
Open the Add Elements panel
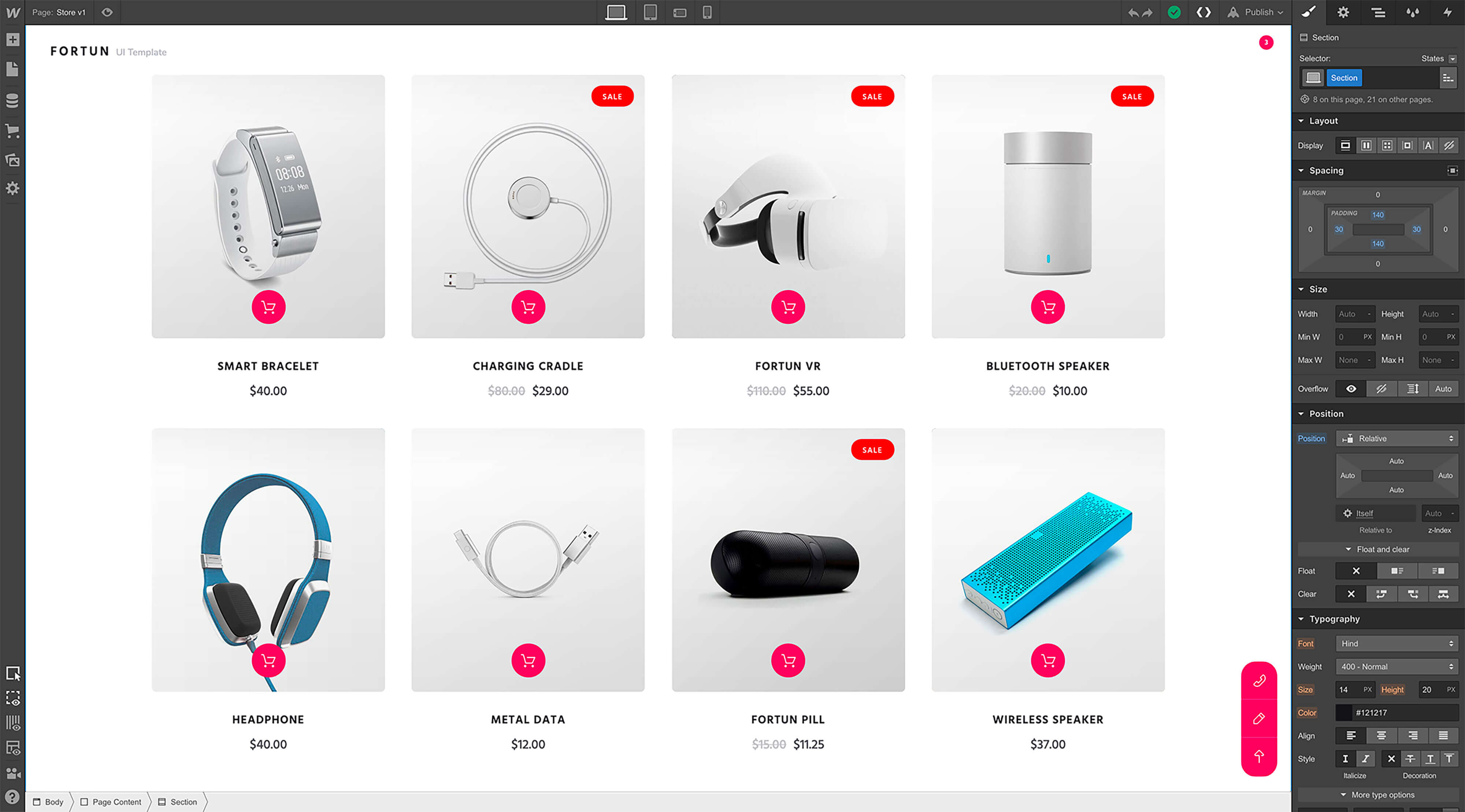[x=12, y=40]
